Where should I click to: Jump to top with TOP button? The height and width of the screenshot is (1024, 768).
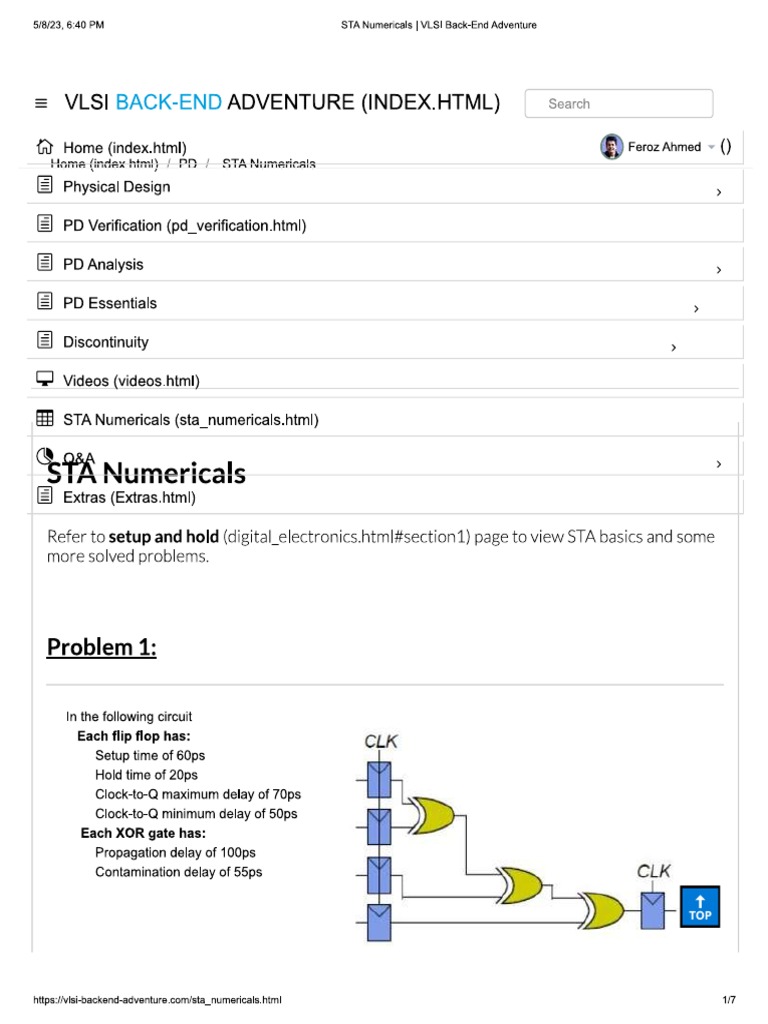(x=700, y=906)
